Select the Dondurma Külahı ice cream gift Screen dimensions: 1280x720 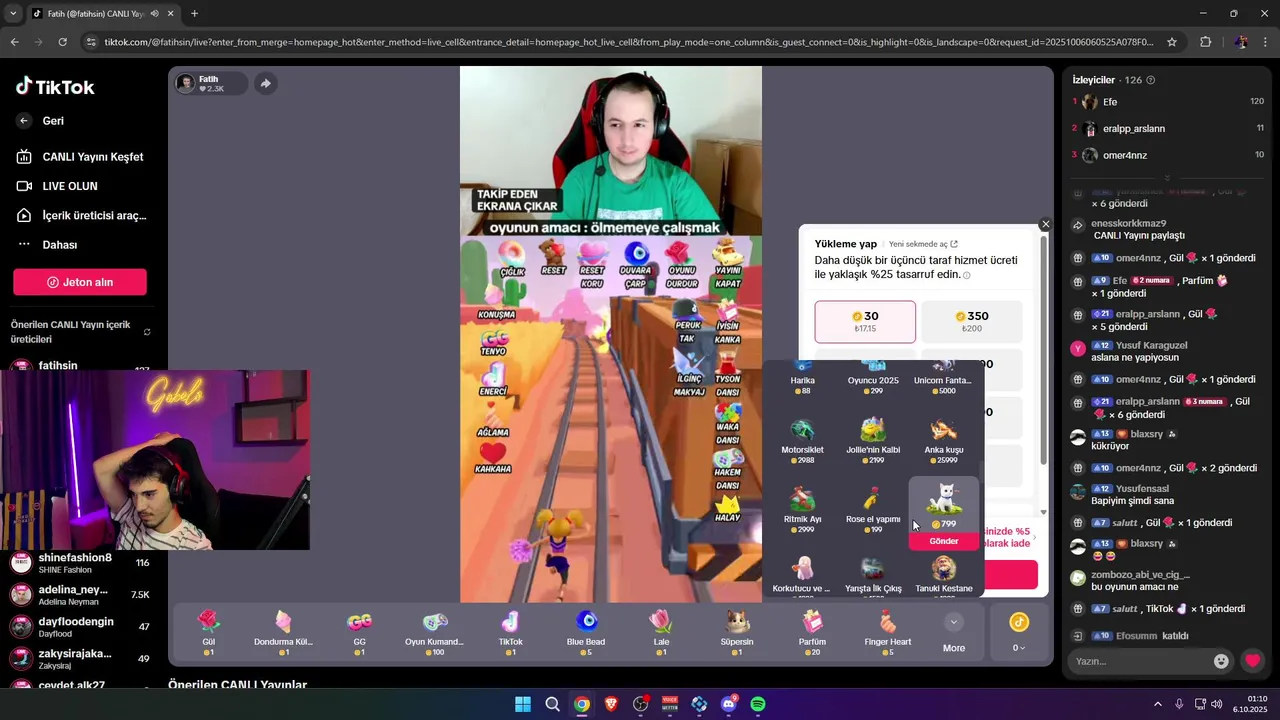click(283, 633)
